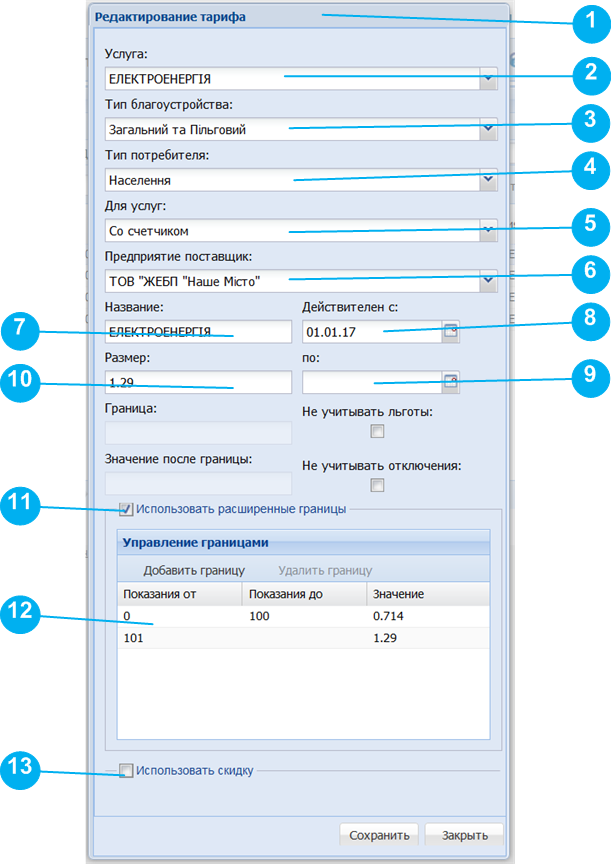
Task: Click the Название input field
Action: (x=198, y=332)
